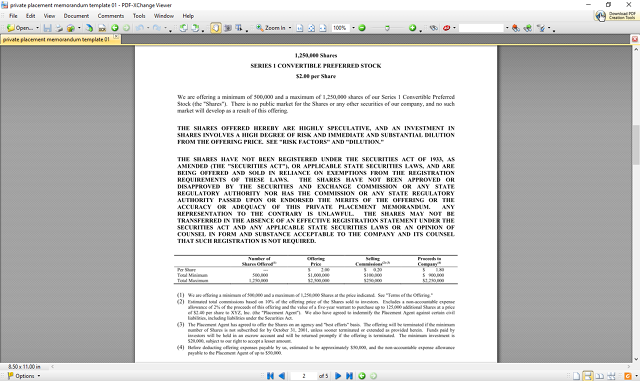Click the Redo icon
The image size is (640, 381).
(x=156, y=28)
